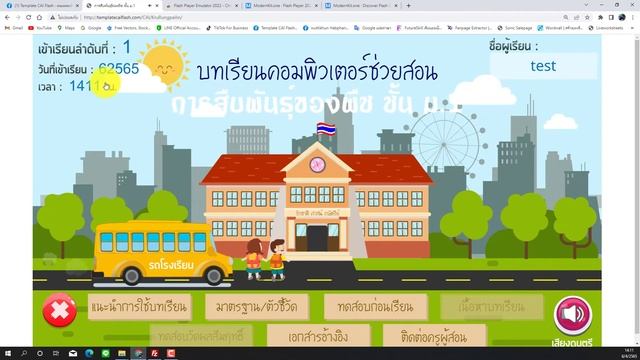Open Task View in taskbar
The width and height of the screenshot is (640, 360).
[x=56, y=353]
